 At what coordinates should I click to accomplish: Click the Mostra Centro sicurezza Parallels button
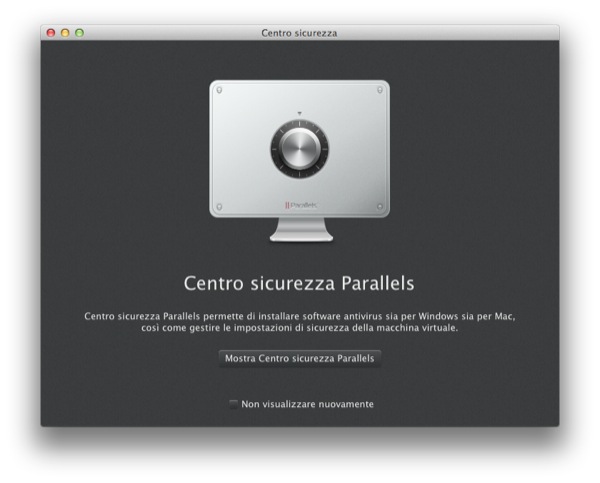pyautogui.click(x=300, y=358)
